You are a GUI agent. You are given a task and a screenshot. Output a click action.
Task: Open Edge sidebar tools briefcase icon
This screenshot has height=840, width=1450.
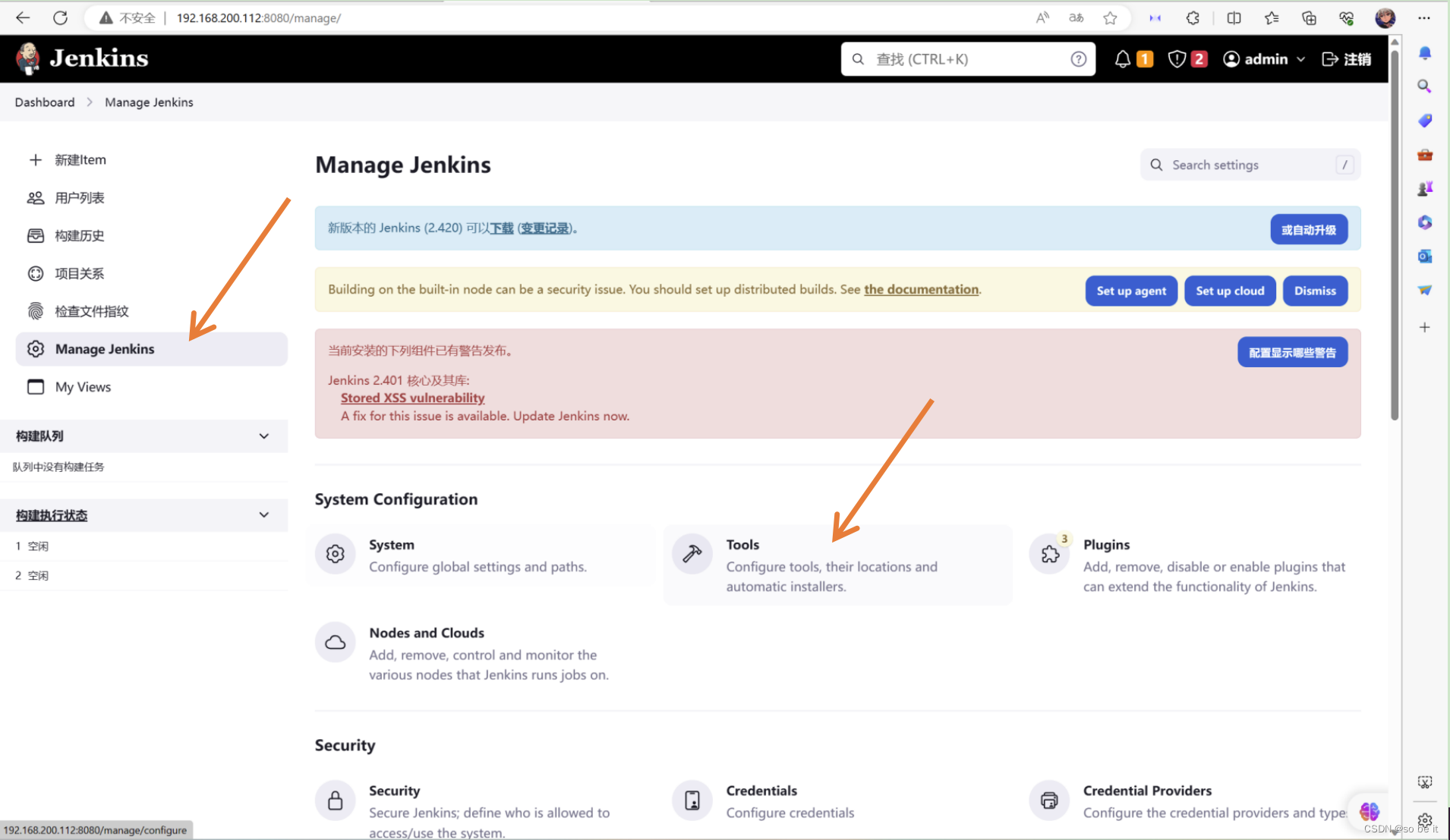coord(1424,154)
